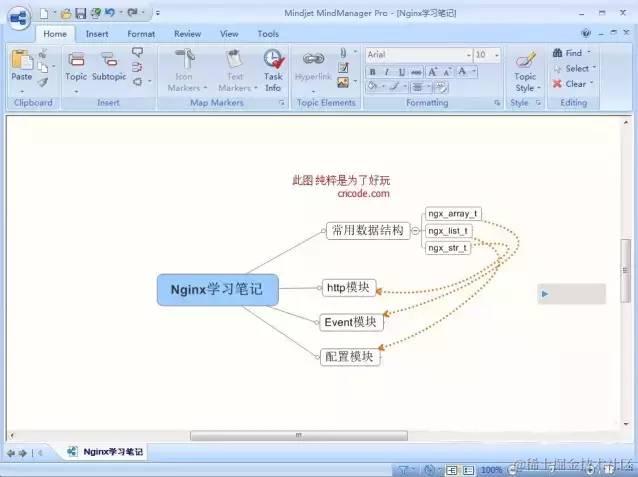Open Task Info panel

pos(273,70)
